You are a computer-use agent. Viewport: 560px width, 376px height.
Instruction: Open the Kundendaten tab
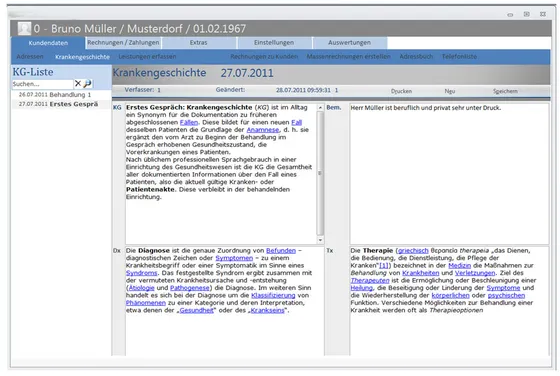[48, 43]
